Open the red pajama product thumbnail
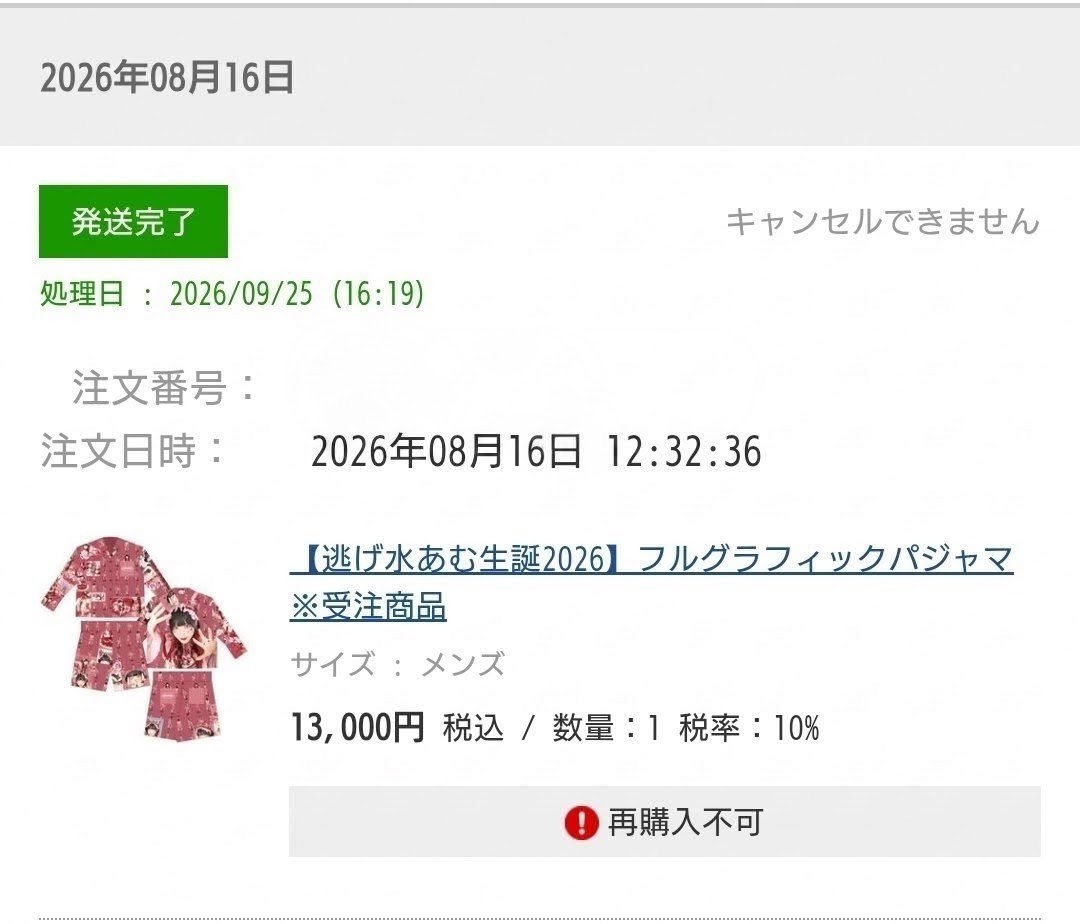 [144, 639]
